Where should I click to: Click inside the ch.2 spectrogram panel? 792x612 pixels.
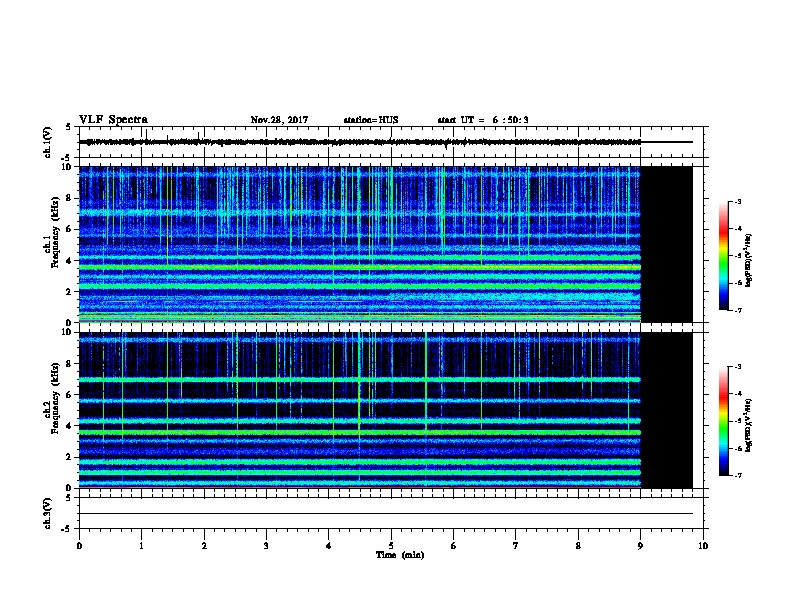(x=360, y=410)
